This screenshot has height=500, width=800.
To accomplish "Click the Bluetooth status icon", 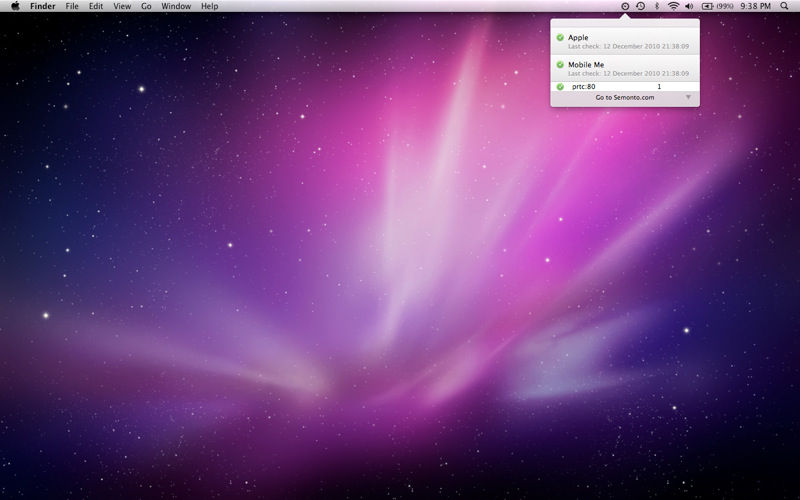I will coord(657,6).
